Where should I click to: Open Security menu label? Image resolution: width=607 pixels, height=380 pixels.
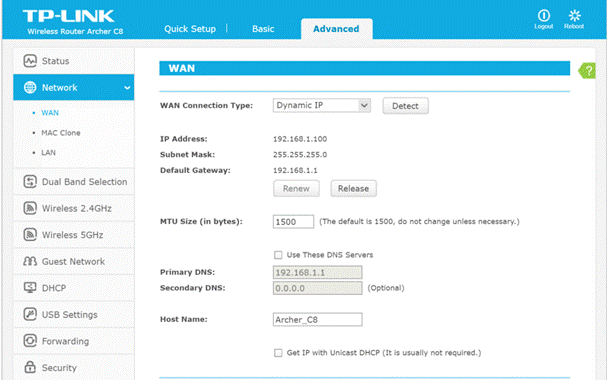tap(59, 368)
